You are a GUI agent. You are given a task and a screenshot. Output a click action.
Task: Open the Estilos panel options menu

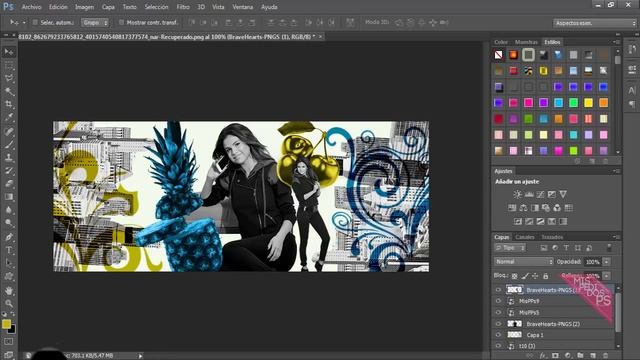(x=616, y=42)
